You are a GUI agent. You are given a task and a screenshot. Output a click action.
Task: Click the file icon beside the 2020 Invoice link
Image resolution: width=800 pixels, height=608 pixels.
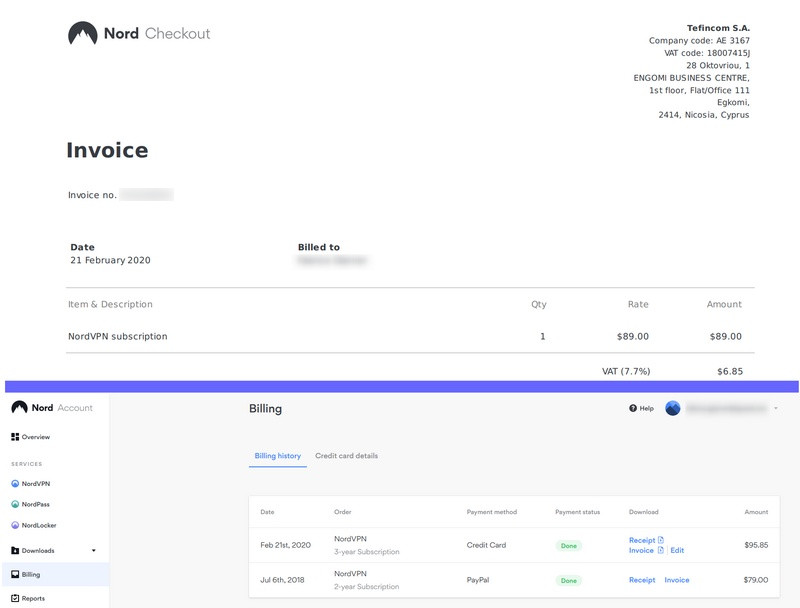click(x=661, y=550)
